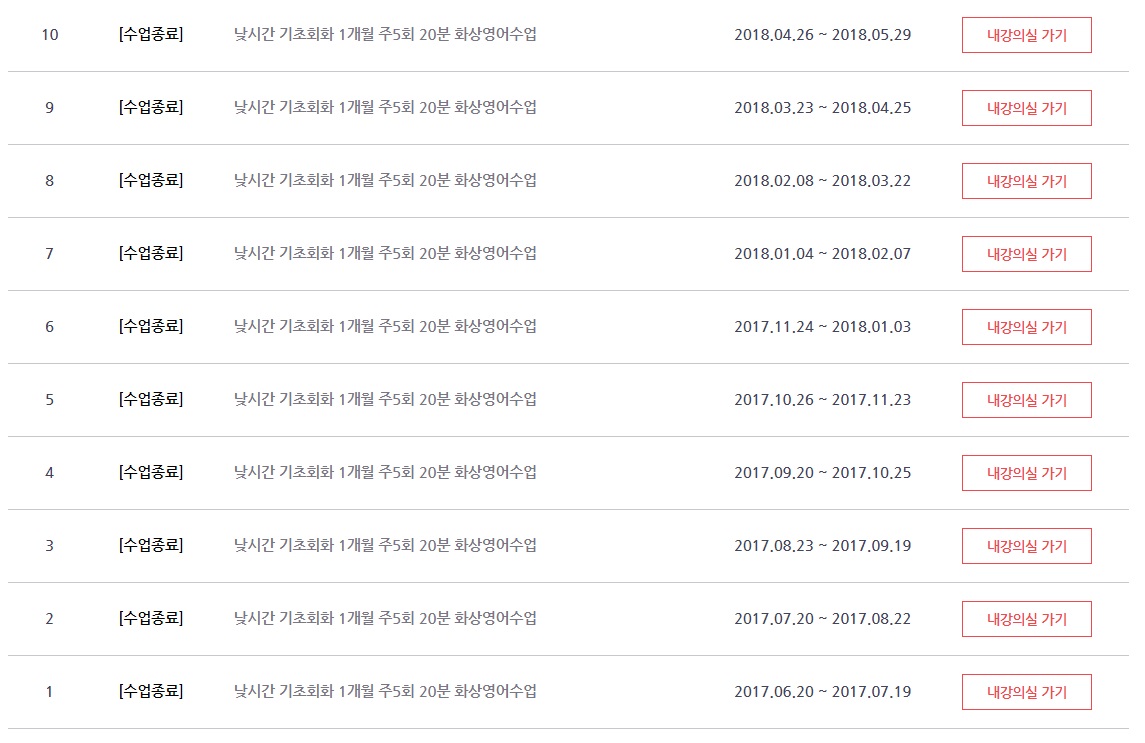Go to classroom for 2018.01.04 ~ 2018.02.07 course
Image resolution: width=1145 pixels, height=743 pixels.
[1026, 254]
